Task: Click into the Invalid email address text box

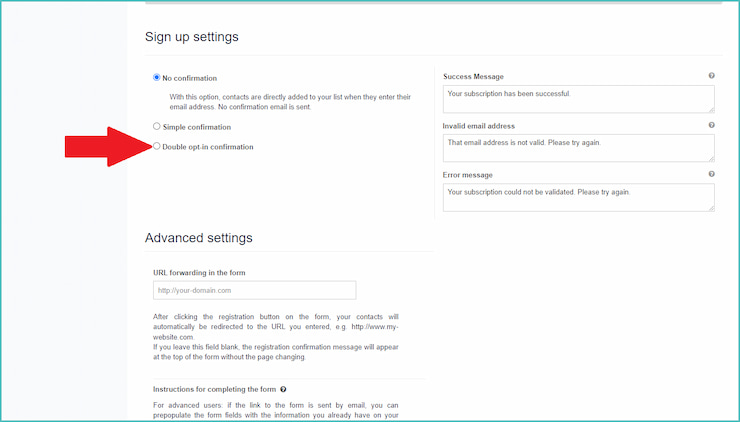Action: [579, 148]
